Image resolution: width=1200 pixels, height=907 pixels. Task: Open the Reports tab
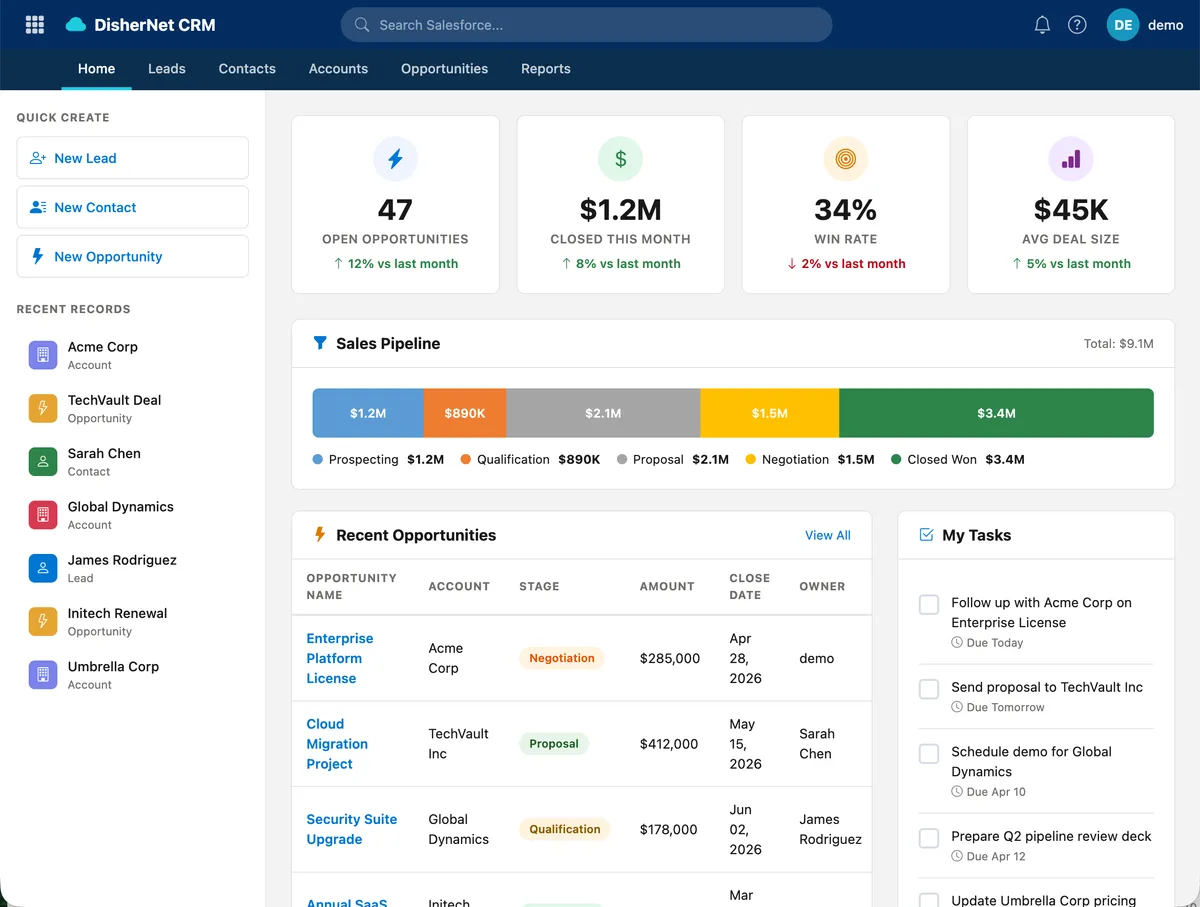point(546,69)
